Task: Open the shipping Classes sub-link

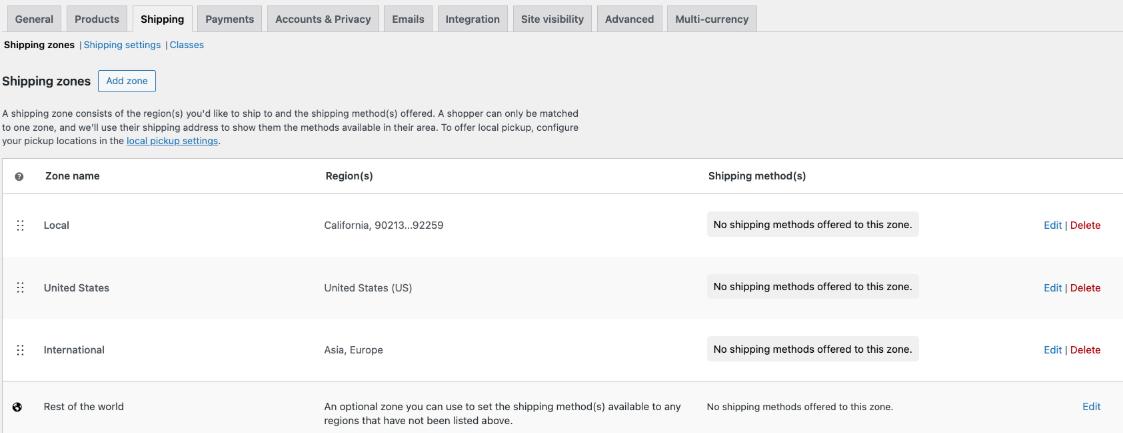Action: 187,45
